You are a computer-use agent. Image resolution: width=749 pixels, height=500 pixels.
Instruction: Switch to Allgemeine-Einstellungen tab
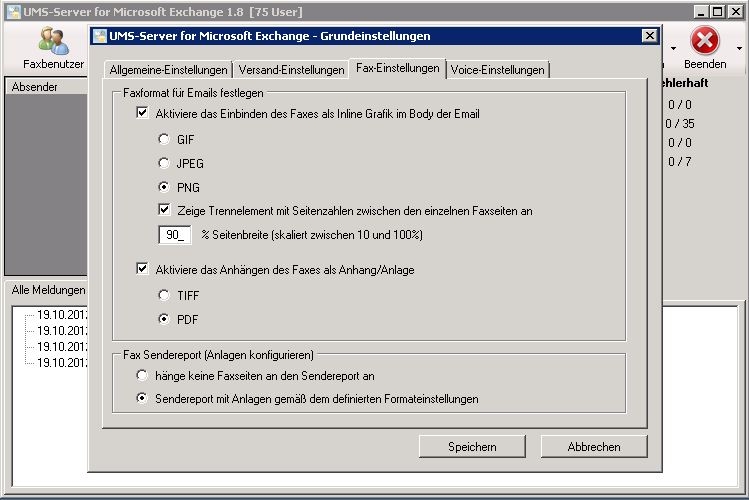click(168, 70)
